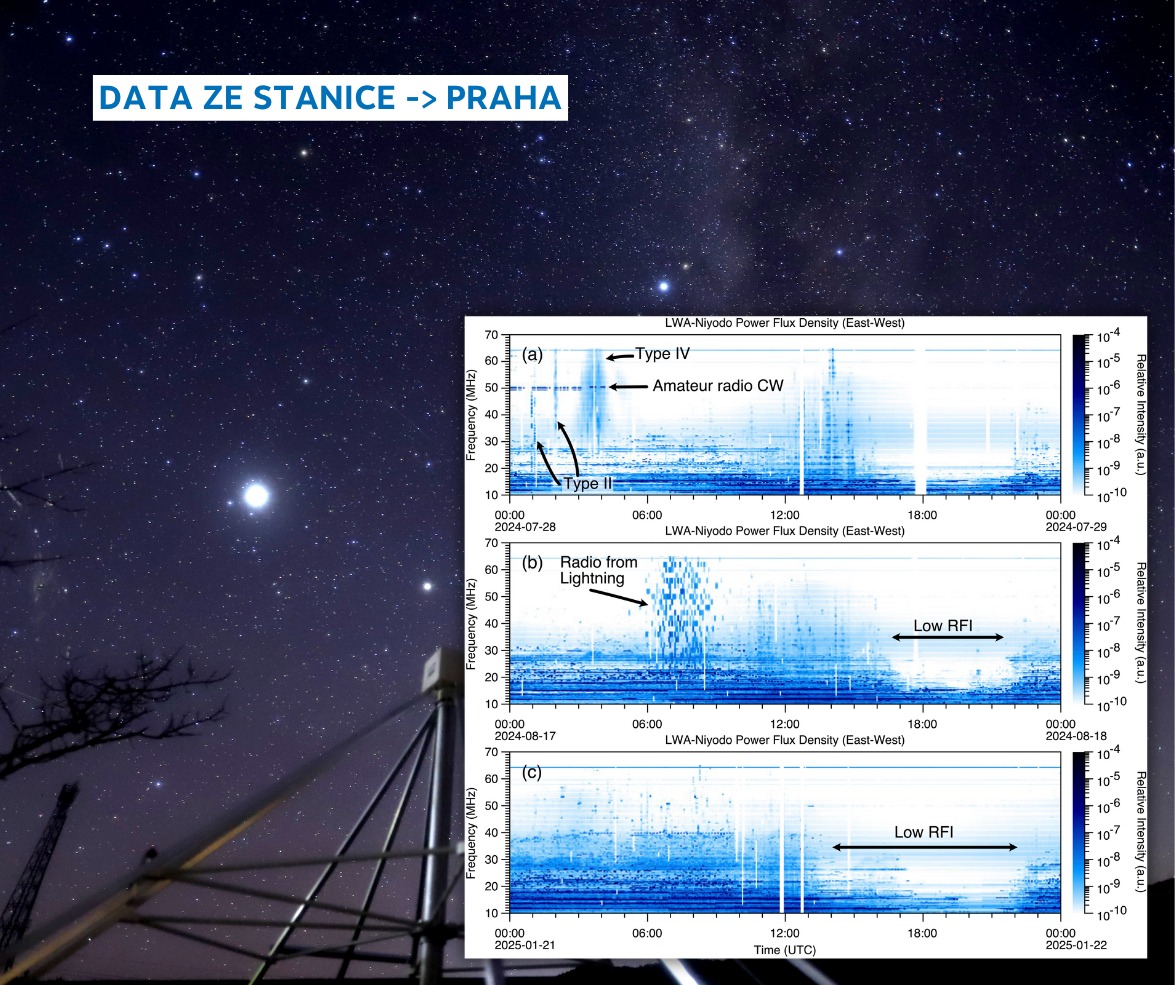
Task: Click the "DATA ZE STANICE -> PRAHA" title banner
Action: pyautogui.click(x=330, y=98)
